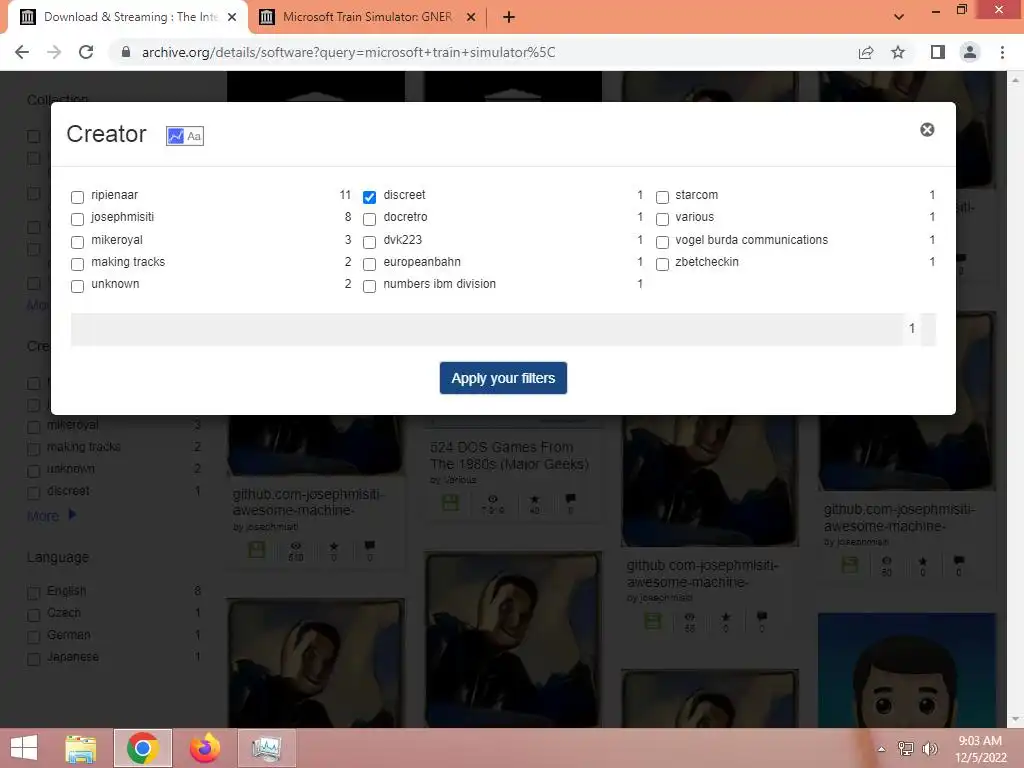Check the josephmisiti creator checkbox
The height and width of the screenshot is (768, 1024).
[x=78, y=219]
